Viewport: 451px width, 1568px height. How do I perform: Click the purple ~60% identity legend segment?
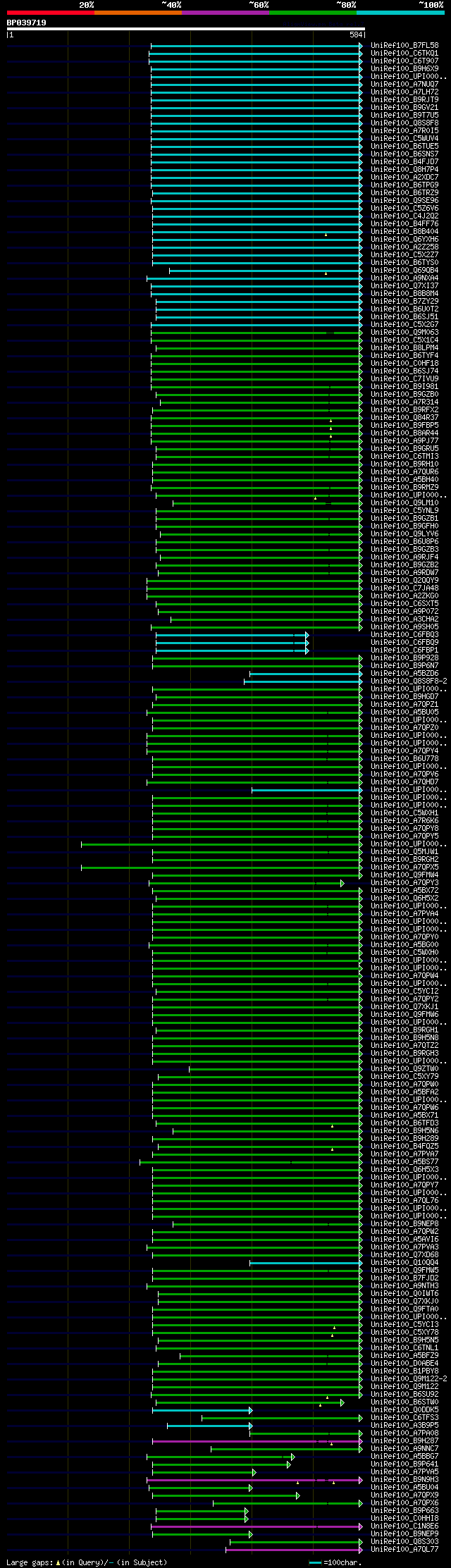[225, 13]
